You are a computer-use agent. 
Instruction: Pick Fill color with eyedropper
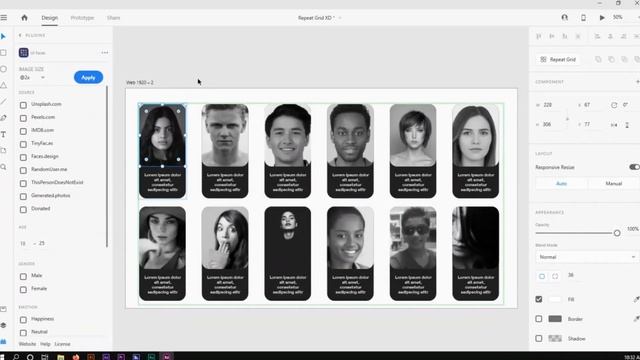coord(636,299)
